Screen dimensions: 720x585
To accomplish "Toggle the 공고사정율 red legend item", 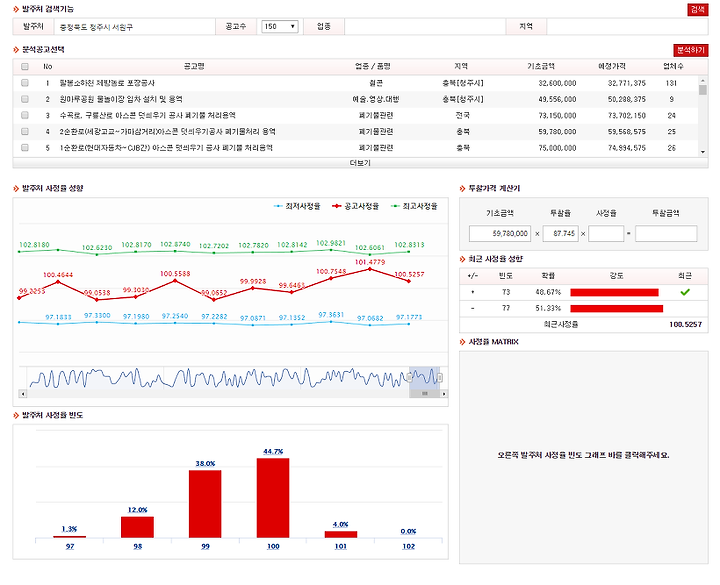I will coord(355,206).
